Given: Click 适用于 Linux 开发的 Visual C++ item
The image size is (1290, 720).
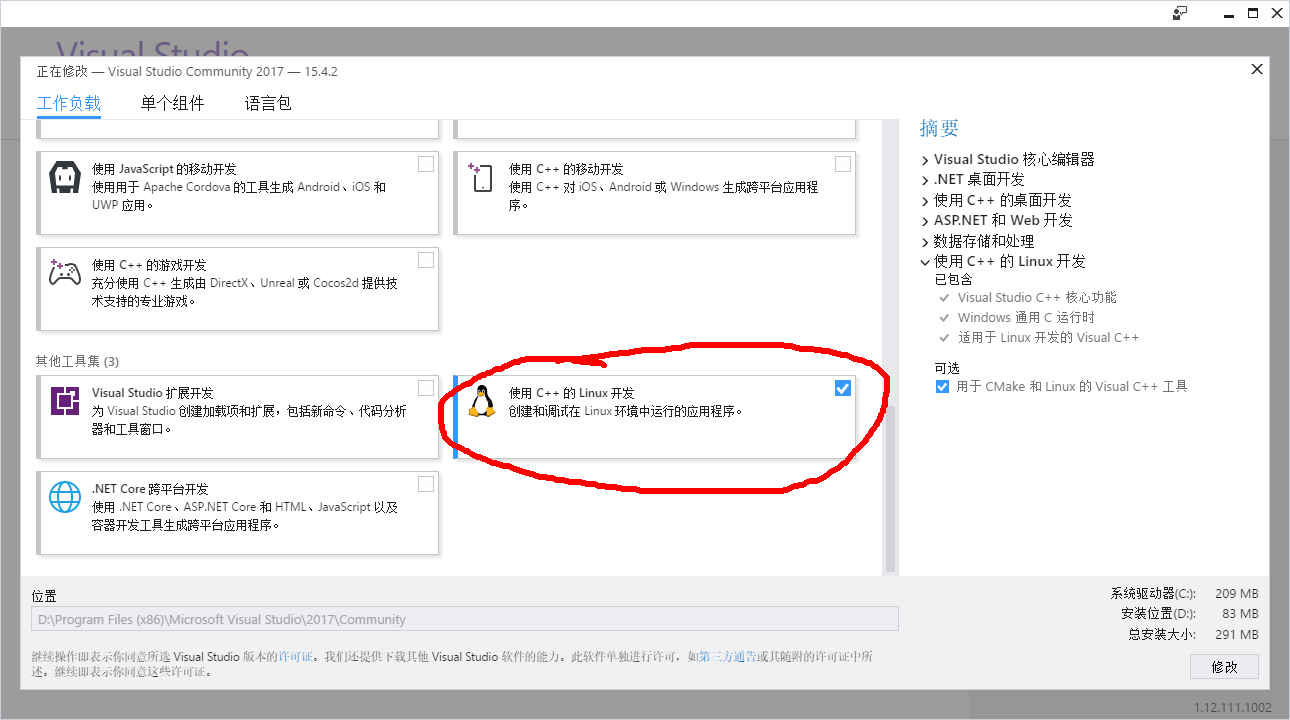Looking at the screenshot, I should click(x=1048, y=337).
